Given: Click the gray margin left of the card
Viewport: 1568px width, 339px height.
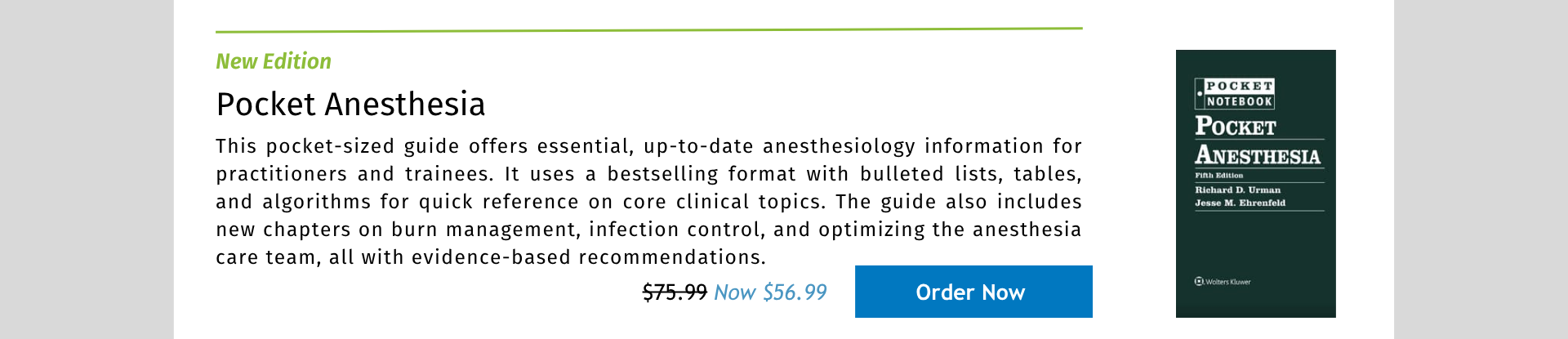Looking at the screenshot, I should pos(87,169).
